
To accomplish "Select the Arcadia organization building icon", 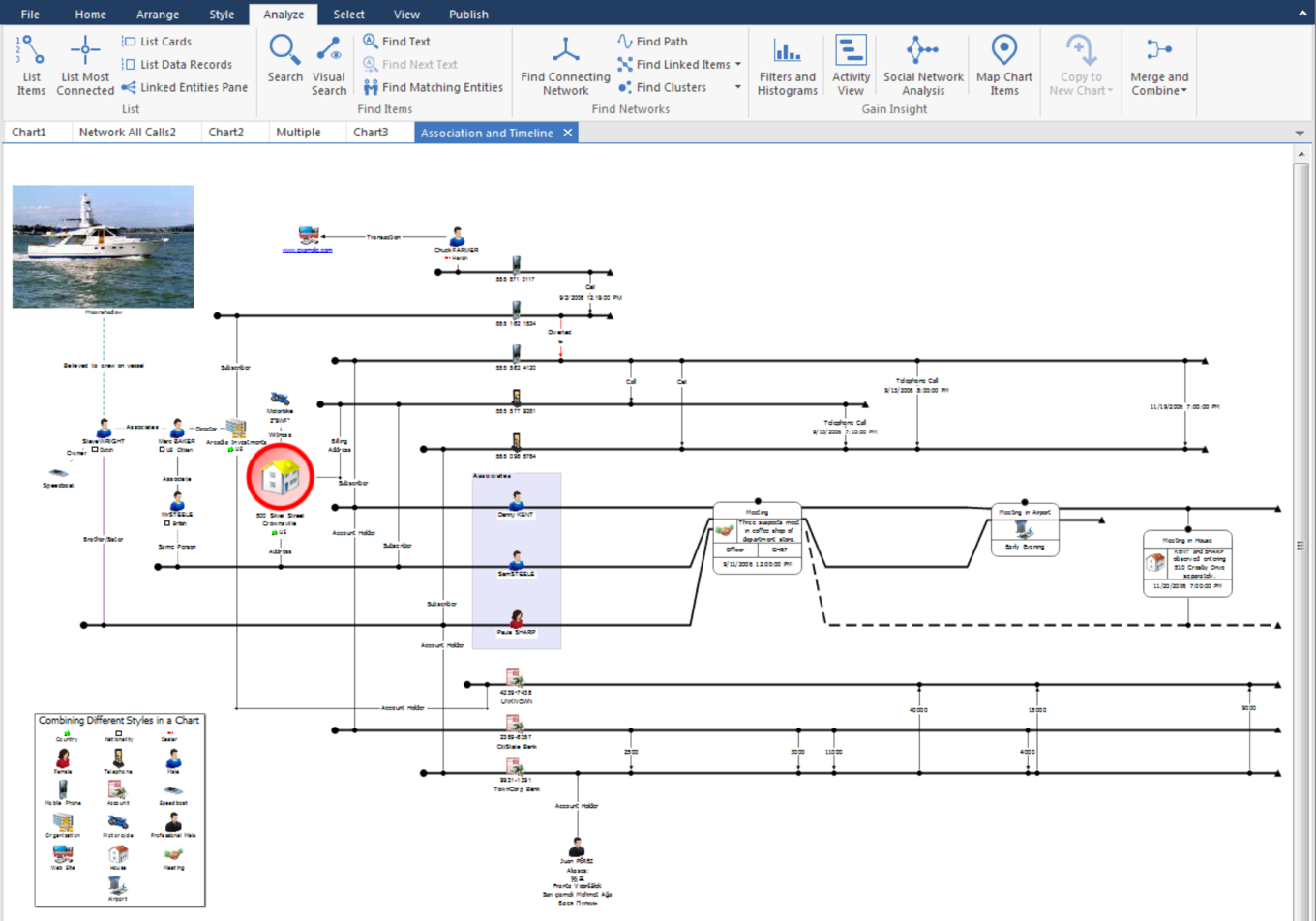I will 236,429.
